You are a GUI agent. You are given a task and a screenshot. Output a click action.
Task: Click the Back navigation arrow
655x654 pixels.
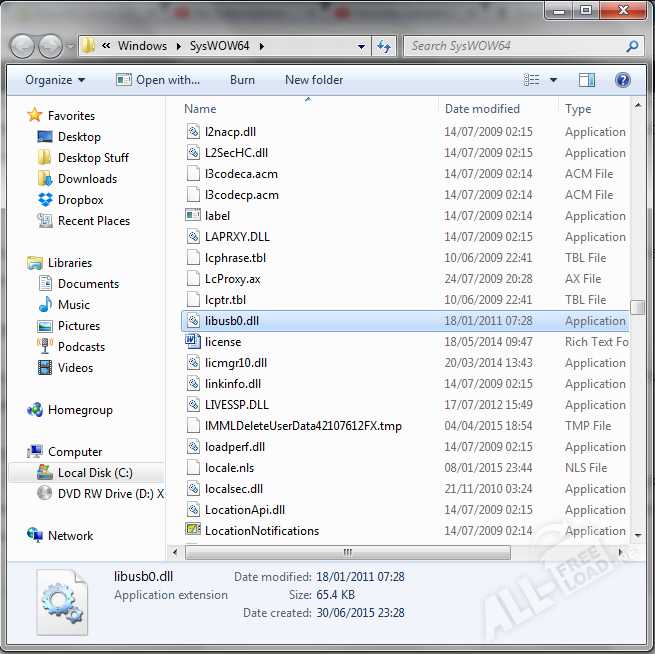pos(24,46)
